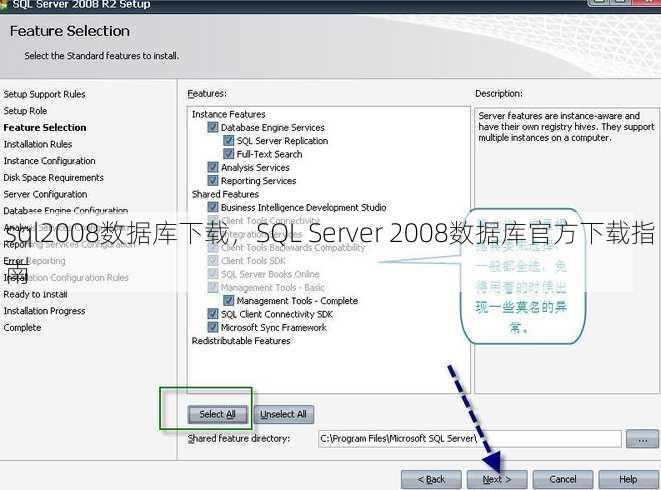Click the Select All button
Screen dimensions: 661x490
(x=218, y=414)
